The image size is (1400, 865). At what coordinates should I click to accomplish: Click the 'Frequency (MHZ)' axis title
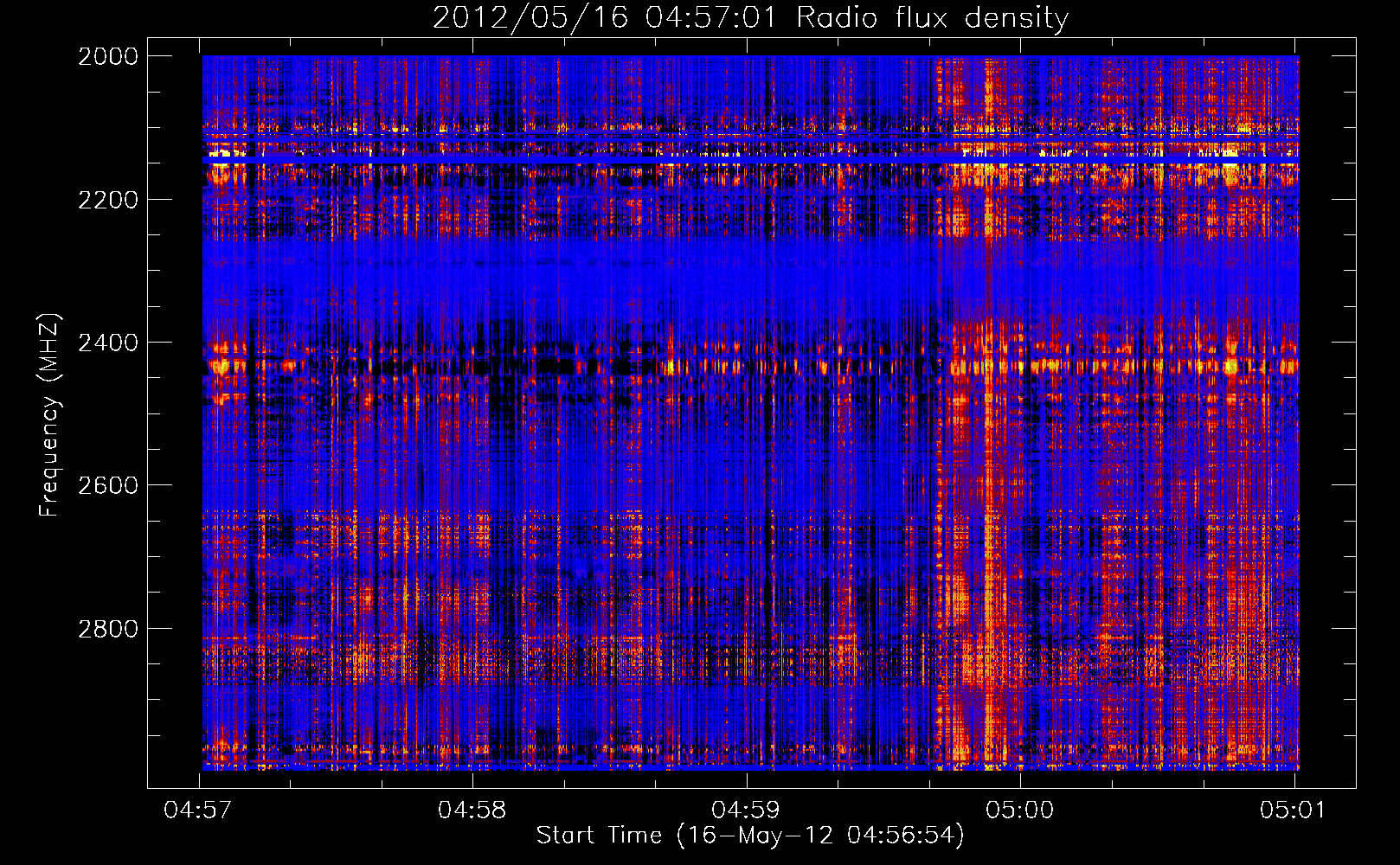[50, 415]
